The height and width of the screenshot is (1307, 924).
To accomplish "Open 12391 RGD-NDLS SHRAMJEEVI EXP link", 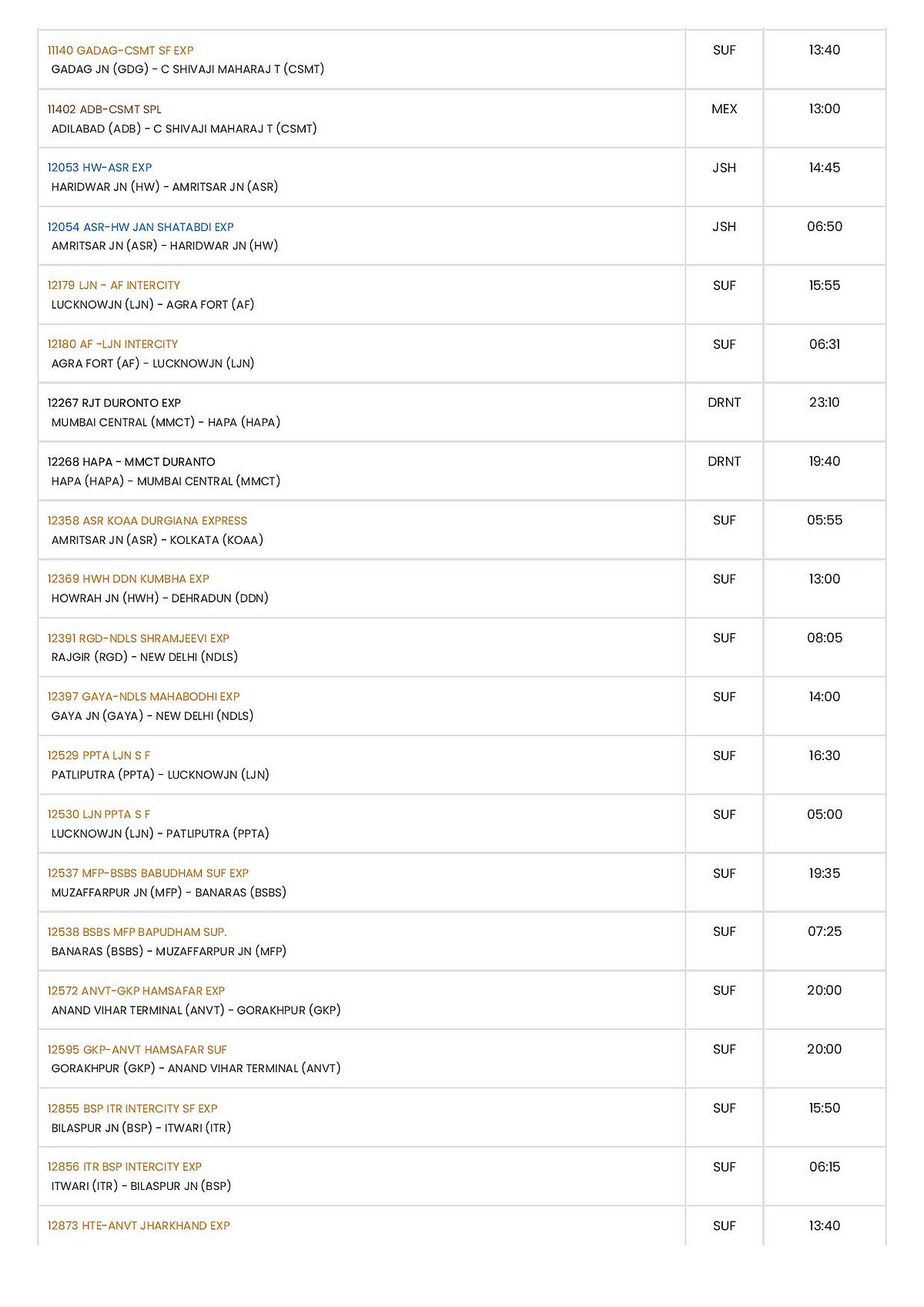I will click(138, 638).
